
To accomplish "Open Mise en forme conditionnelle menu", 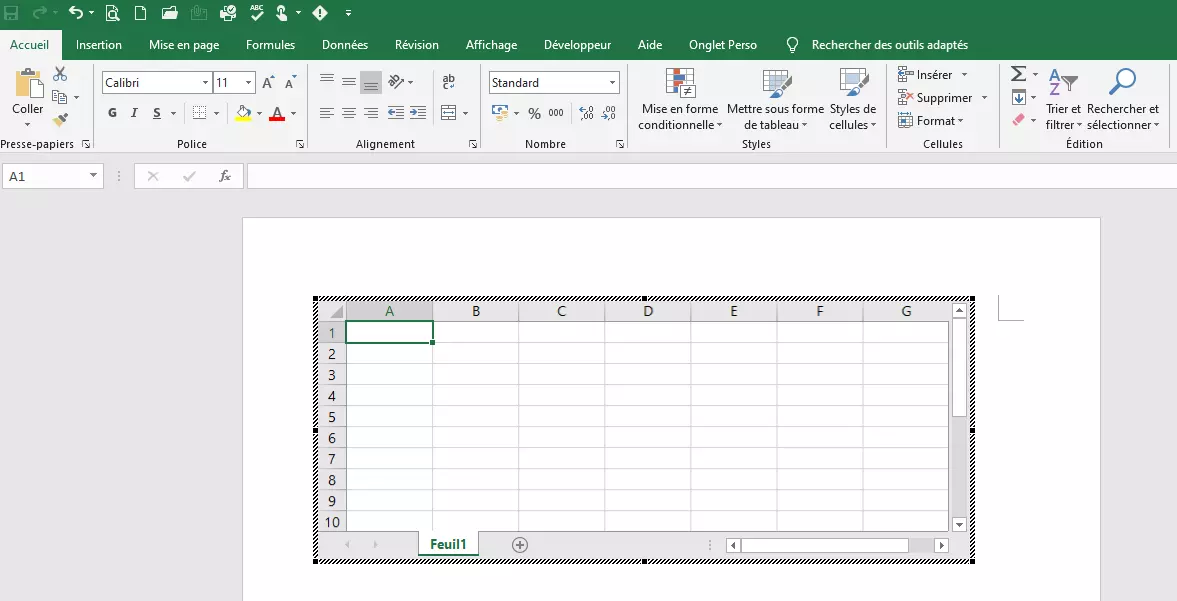I will pos(680,99).
